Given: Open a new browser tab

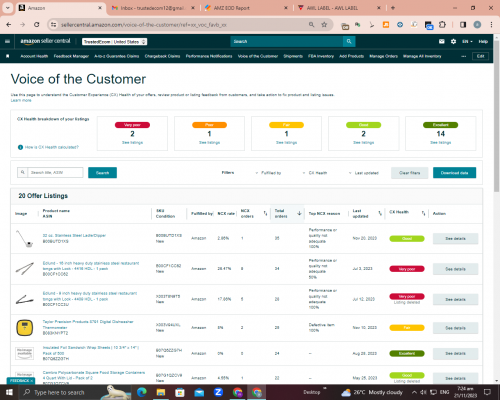Looking at the screenshot, I should point(393,8).
